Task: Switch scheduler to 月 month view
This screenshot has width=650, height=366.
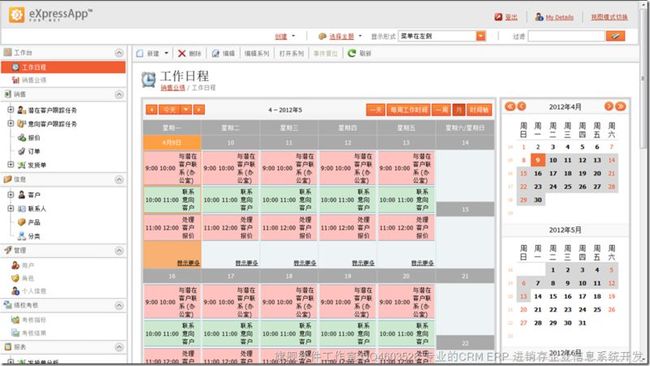Action: pos(459,109)
